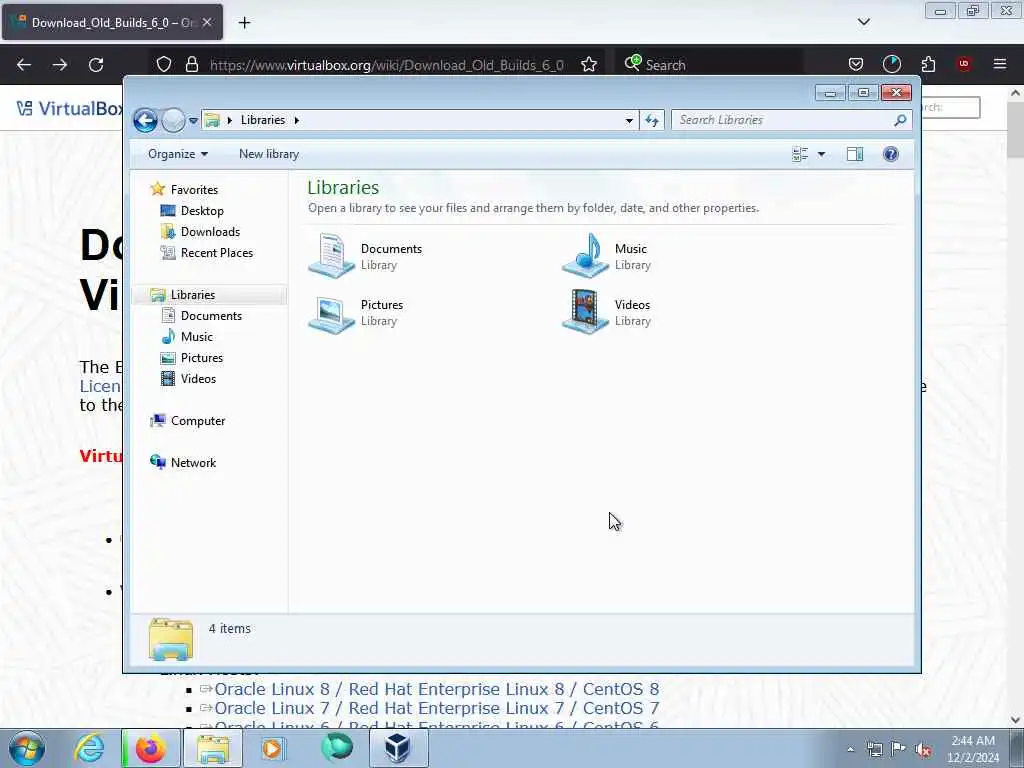Screen dimensions: 1024x768
Task: Reload the page in Firefox
Action: pyautogui.click(x=96, y=65)
